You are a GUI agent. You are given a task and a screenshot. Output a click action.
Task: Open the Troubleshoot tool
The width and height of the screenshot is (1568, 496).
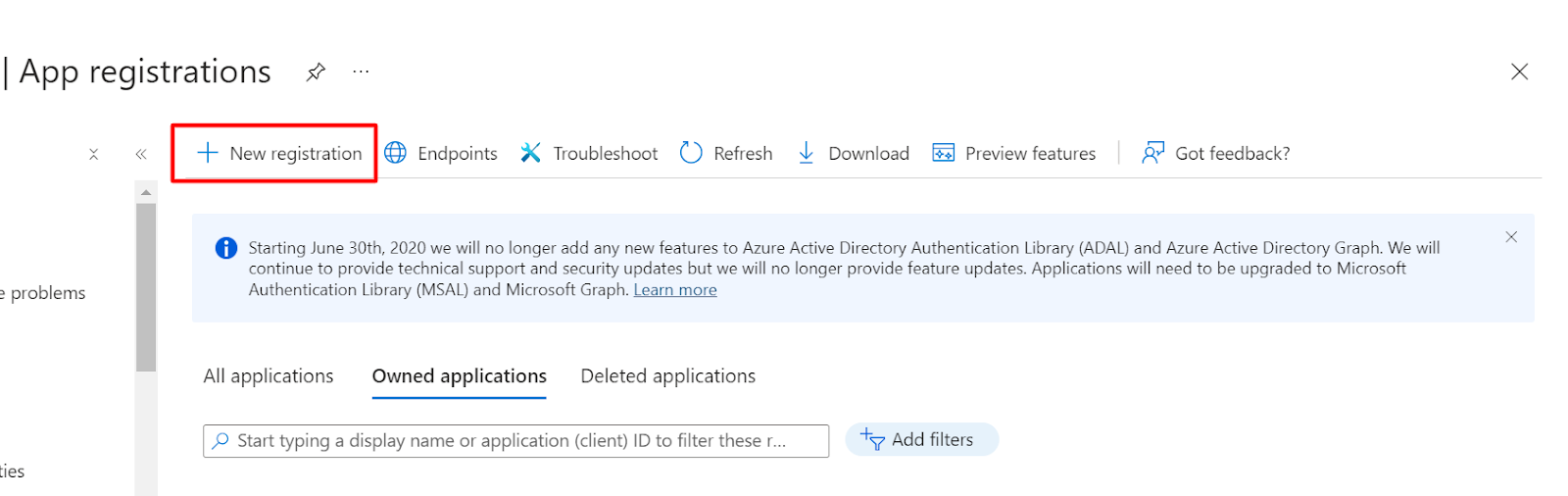[x=589, y=153]
